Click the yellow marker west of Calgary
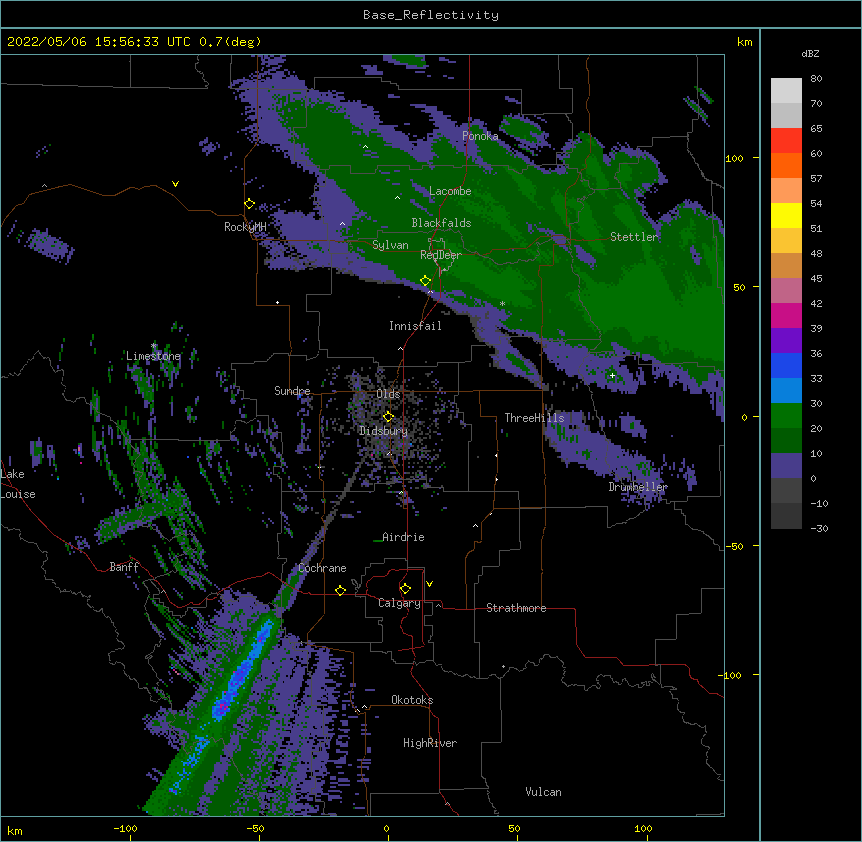The height and width of the screenshot is (842, 862). point(340,590)
